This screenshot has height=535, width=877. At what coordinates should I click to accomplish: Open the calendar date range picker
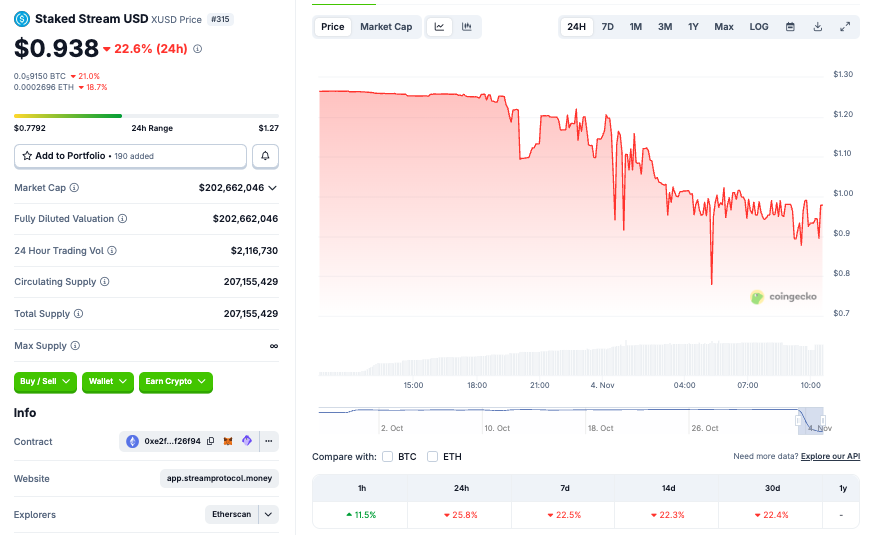click(x=790, y=27)
